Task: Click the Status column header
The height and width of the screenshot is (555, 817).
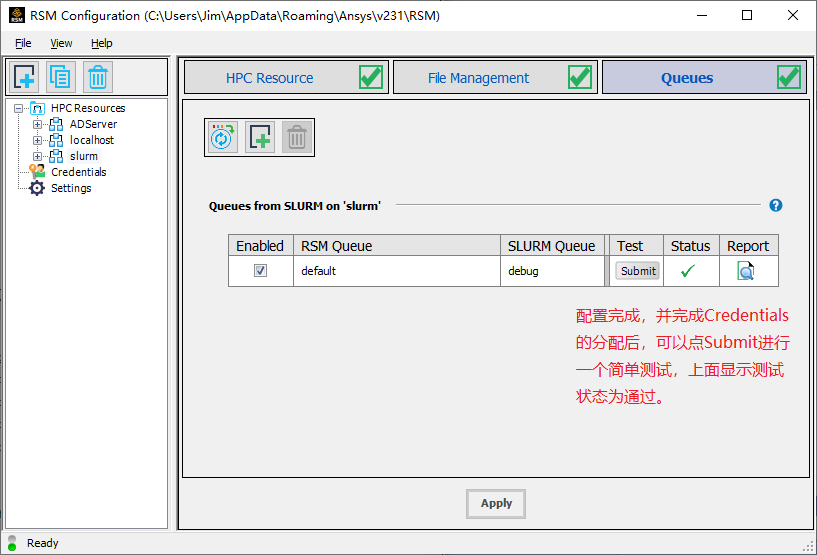Action: coord(691,245)
